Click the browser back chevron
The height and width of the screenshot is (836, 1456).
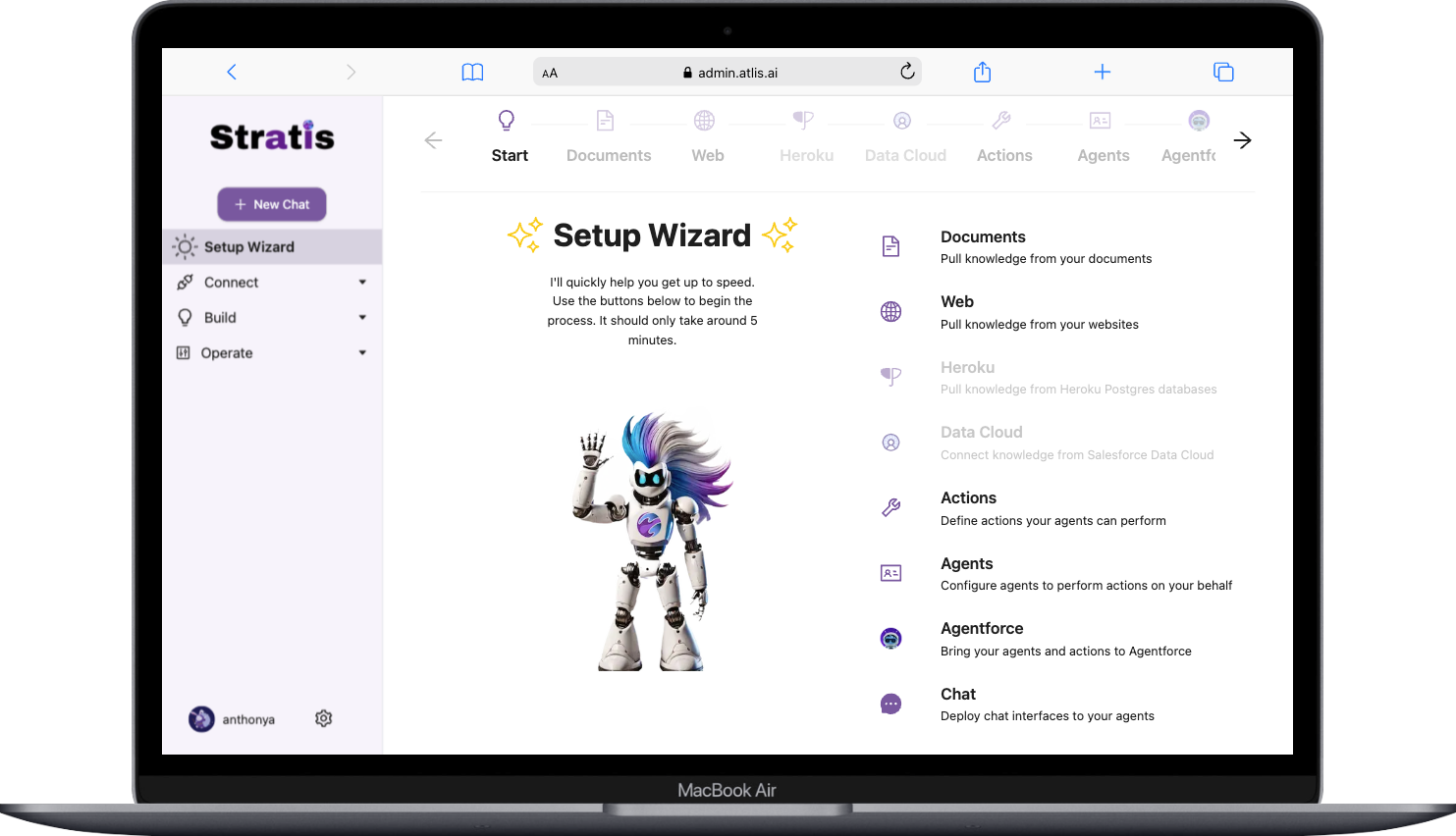point(232,72)
